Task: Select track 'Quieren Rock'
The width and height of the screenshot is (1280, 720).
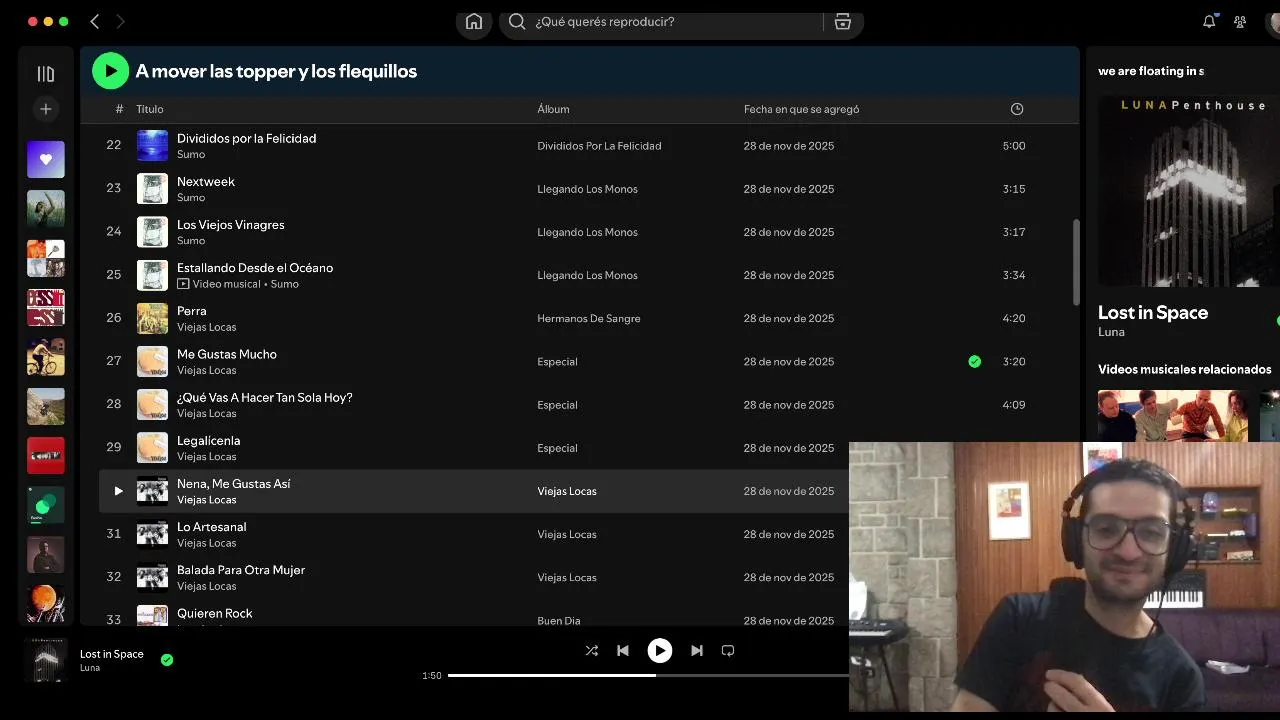Action: pyautogui.click(x=215, y=613)
